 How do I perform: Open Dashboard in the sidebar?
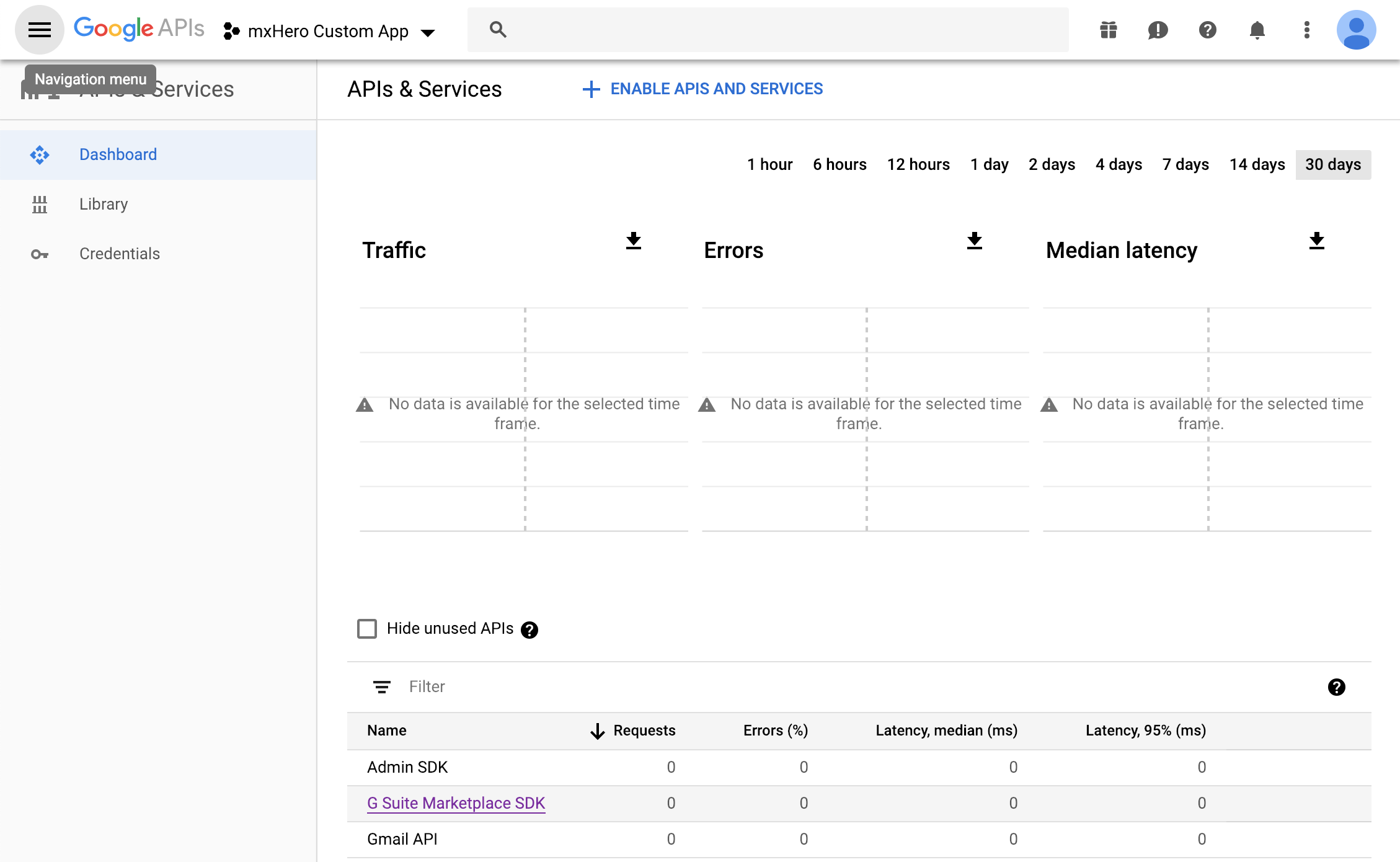pos(158,154)
